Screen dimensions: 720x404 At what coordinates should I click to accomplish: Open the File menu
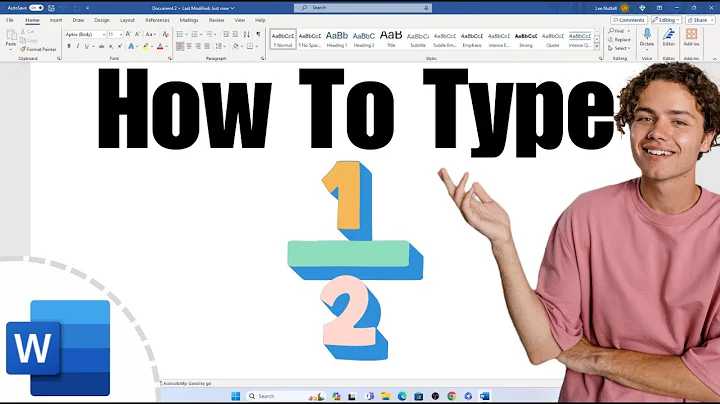click(10, 20)
